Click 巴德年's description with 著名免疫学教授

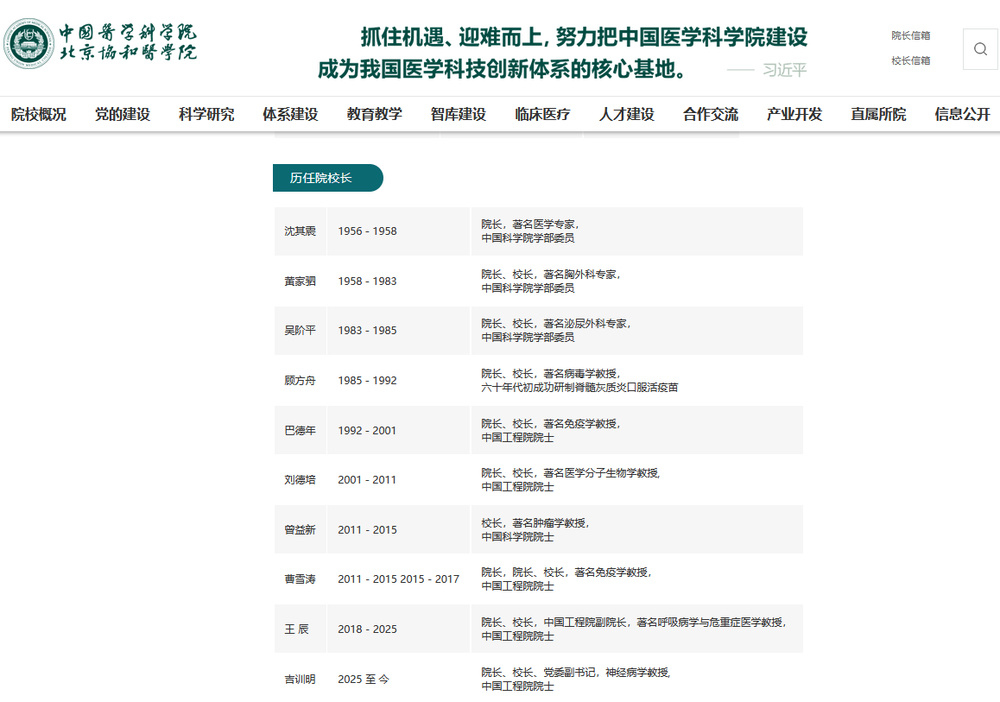point(551,430)
